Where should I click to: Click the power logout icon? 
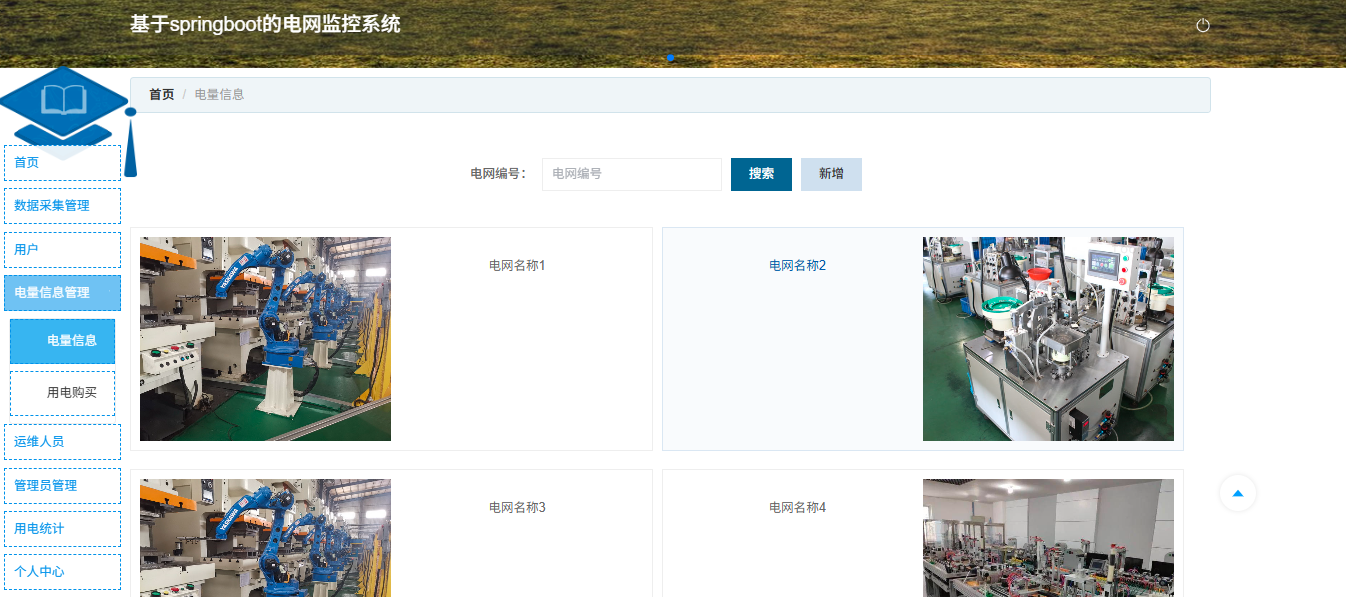coord(1203,25)
